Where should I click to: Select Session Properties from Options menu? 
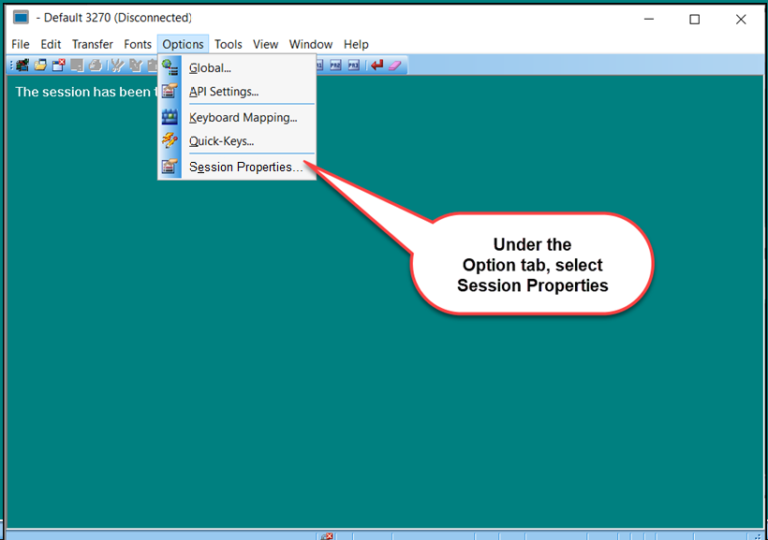click(245, 167)
